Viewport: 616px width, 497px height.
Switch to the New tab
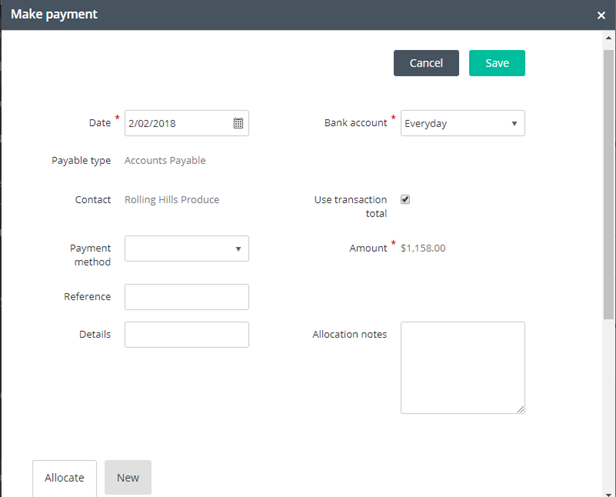(x=128, y=478)
